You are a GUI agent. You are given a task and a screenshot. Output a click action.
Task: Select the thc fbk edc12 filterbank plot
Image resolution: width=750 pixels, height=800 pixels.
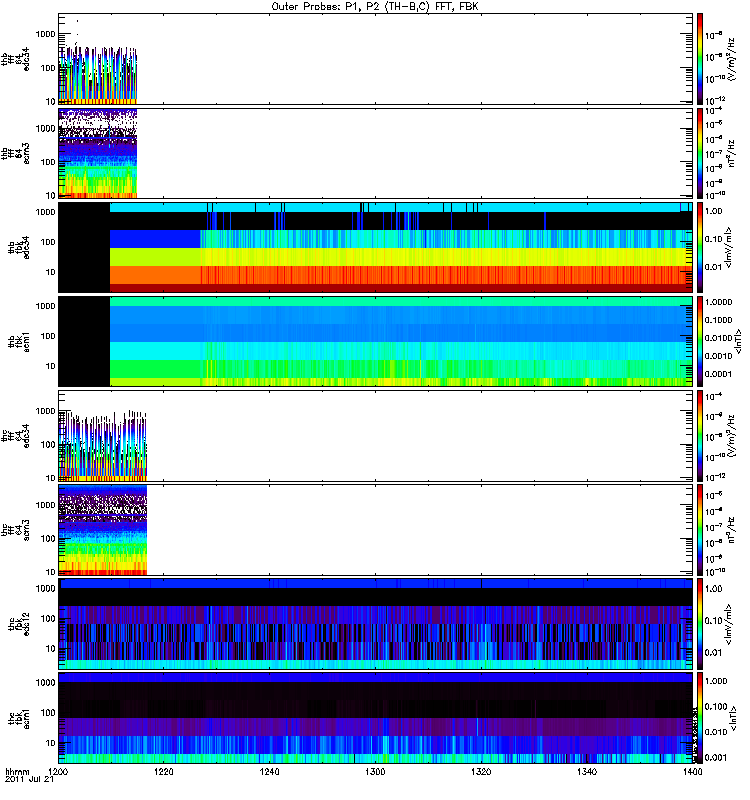tap(376, 624)
